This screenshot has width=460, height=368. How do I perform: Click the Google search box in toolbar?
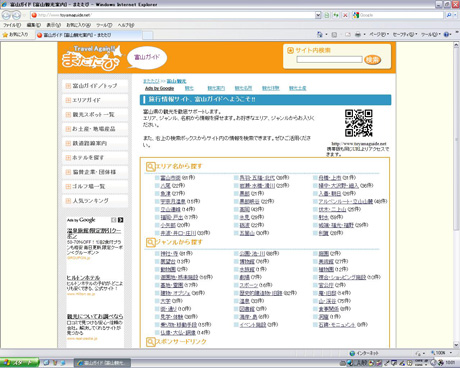click(x=398, y=15)
